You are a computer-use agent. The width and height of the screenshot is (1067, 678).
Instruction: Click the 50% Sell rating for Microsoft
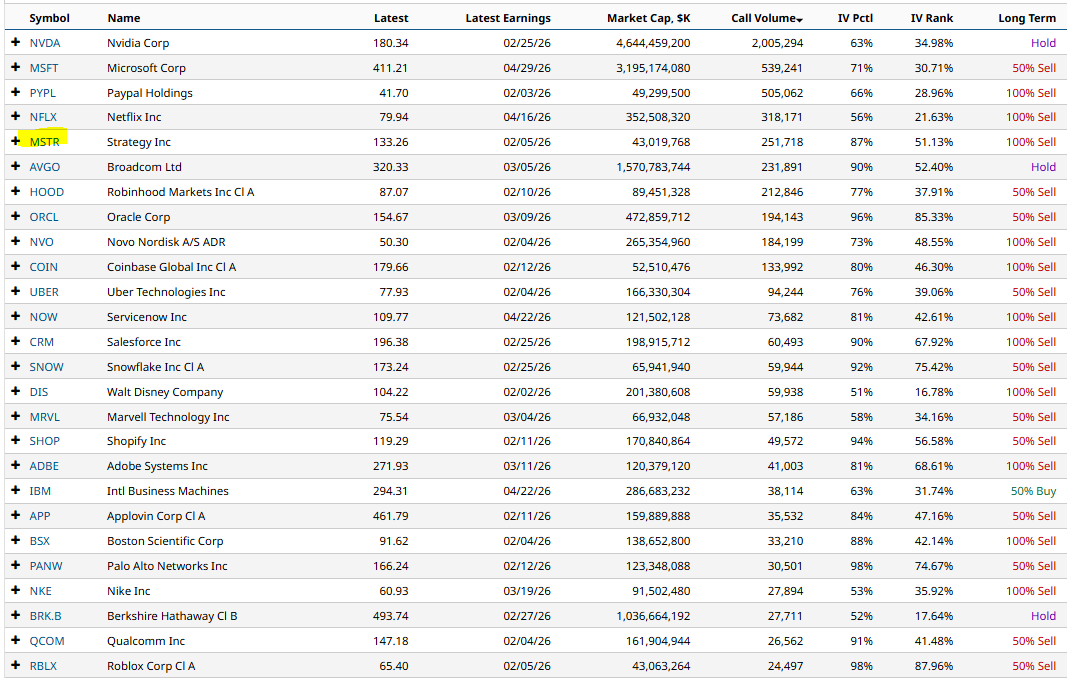coord(1034,68)
